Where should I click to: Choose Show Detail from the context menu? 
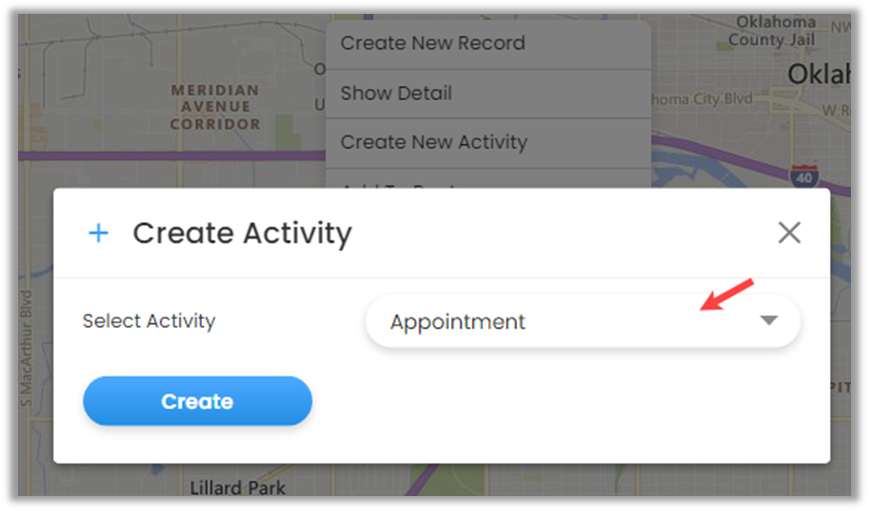pos(396,93)
